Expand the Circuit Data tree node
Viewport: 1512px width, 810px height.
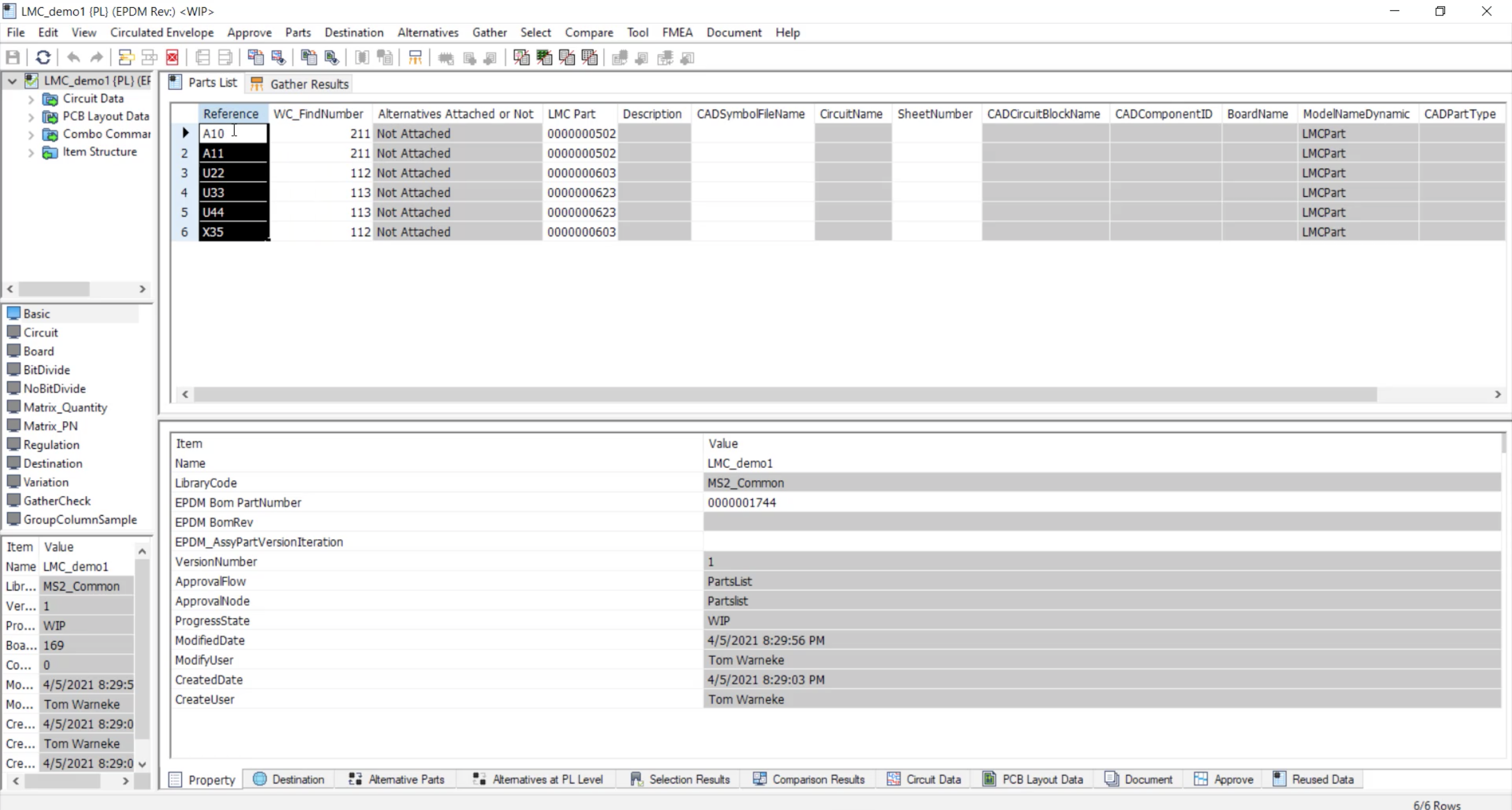[x=31, y=99]
